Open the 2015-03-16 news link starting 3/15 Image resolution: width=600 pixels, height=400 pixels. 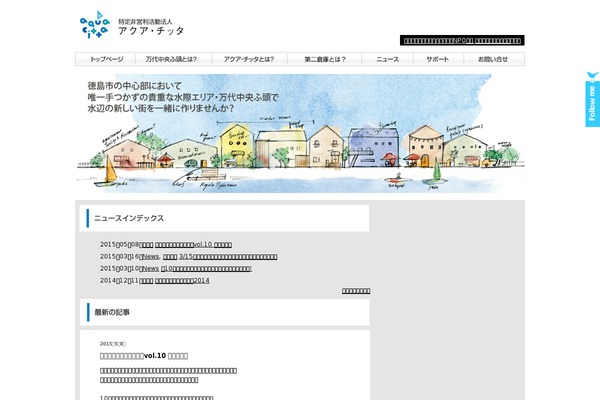point(228,256)
